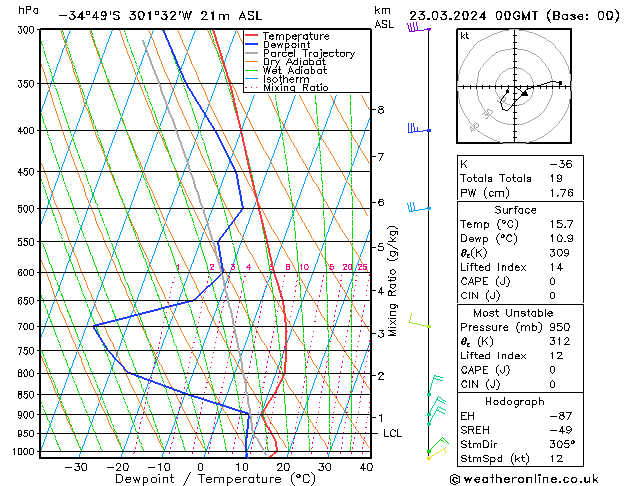Click the surface theta-e value '309'
The height and width of the screenshot is (486, 629).
tap(560, 253)
